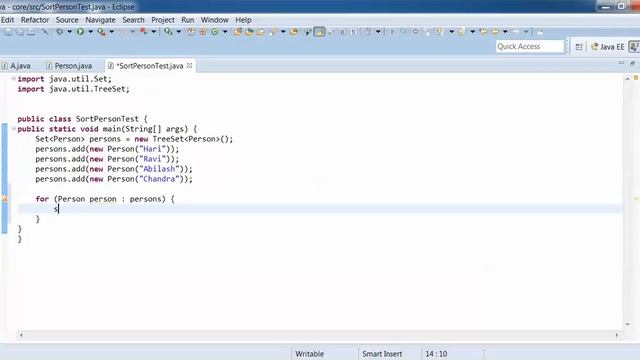The height and width of the screenshot is (360, 640).
Task: Open the Edit menu
Action: (x=7, y=20)
